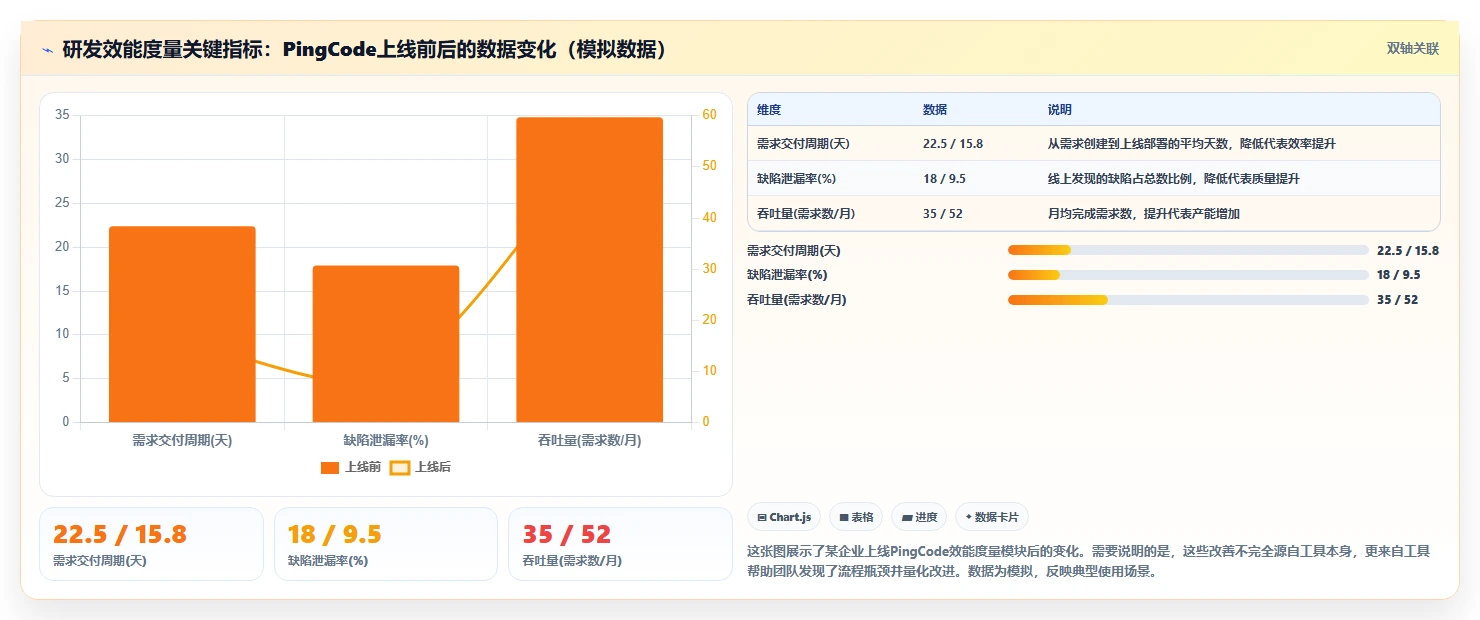Click the explanatory paragraph starting 这张图展示了
This screenshot has height=620, width=1480.
pyautogui.click(x=1088, y=562)
